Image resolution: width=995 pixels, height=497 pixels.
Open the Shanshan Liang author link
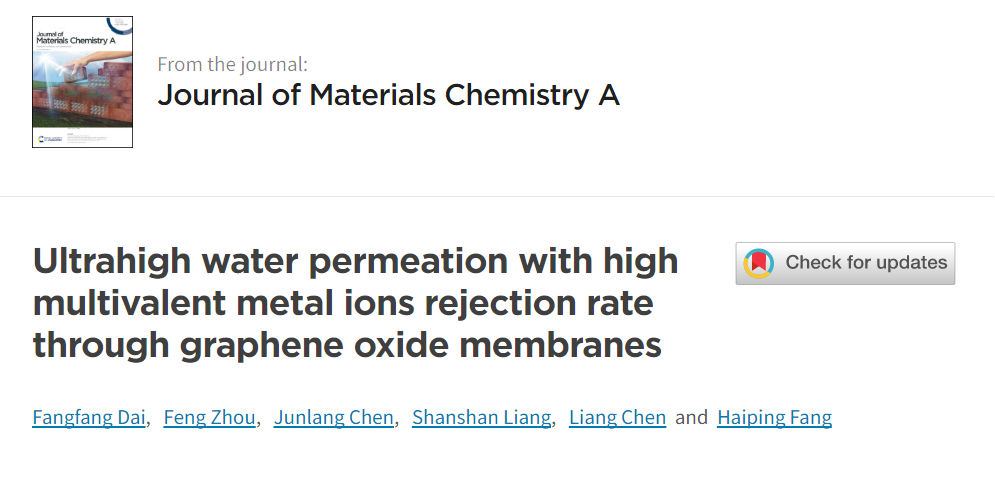[481, 417]
